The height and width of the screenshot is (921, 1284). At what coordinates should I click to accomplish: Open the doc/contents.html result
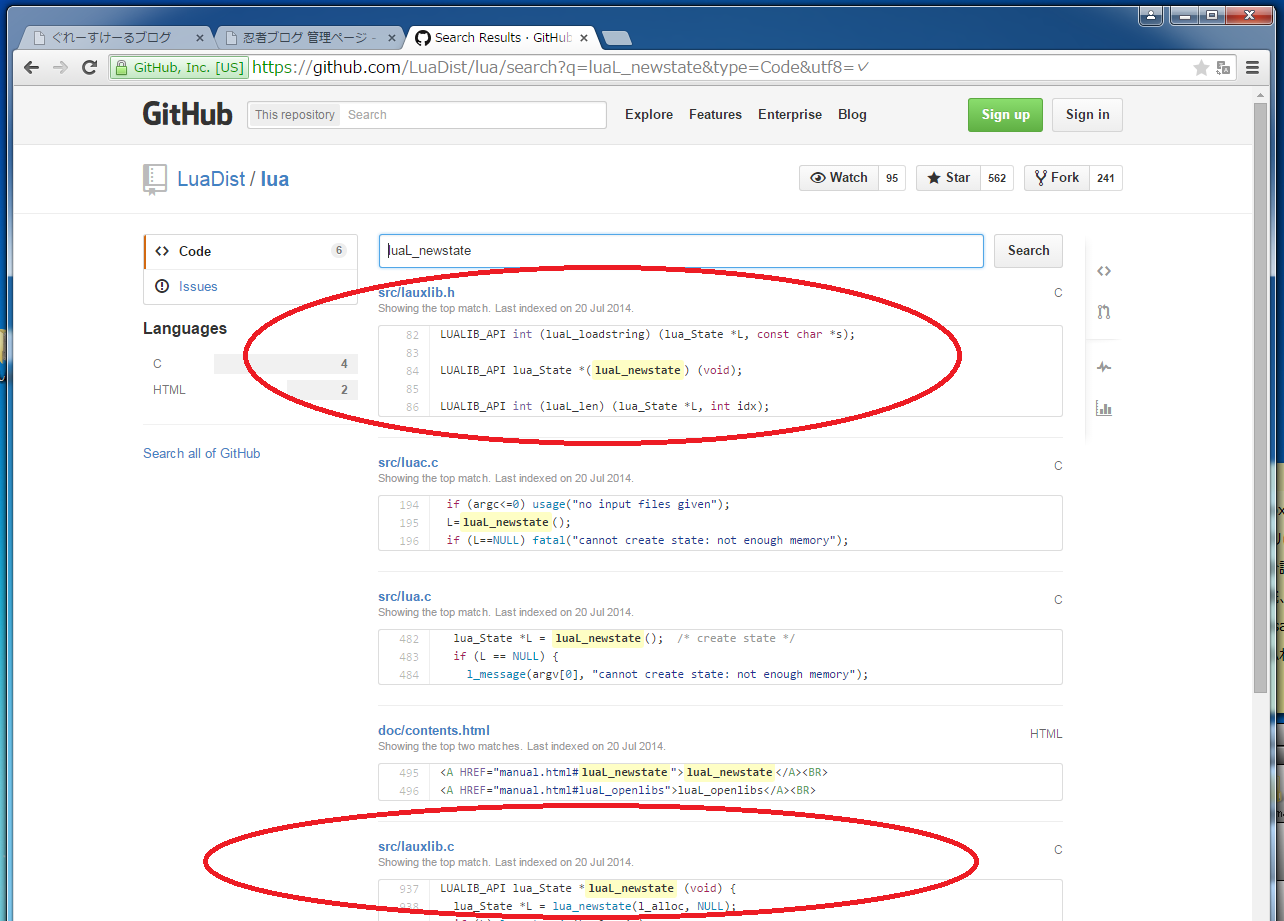[x=434, y=730]
